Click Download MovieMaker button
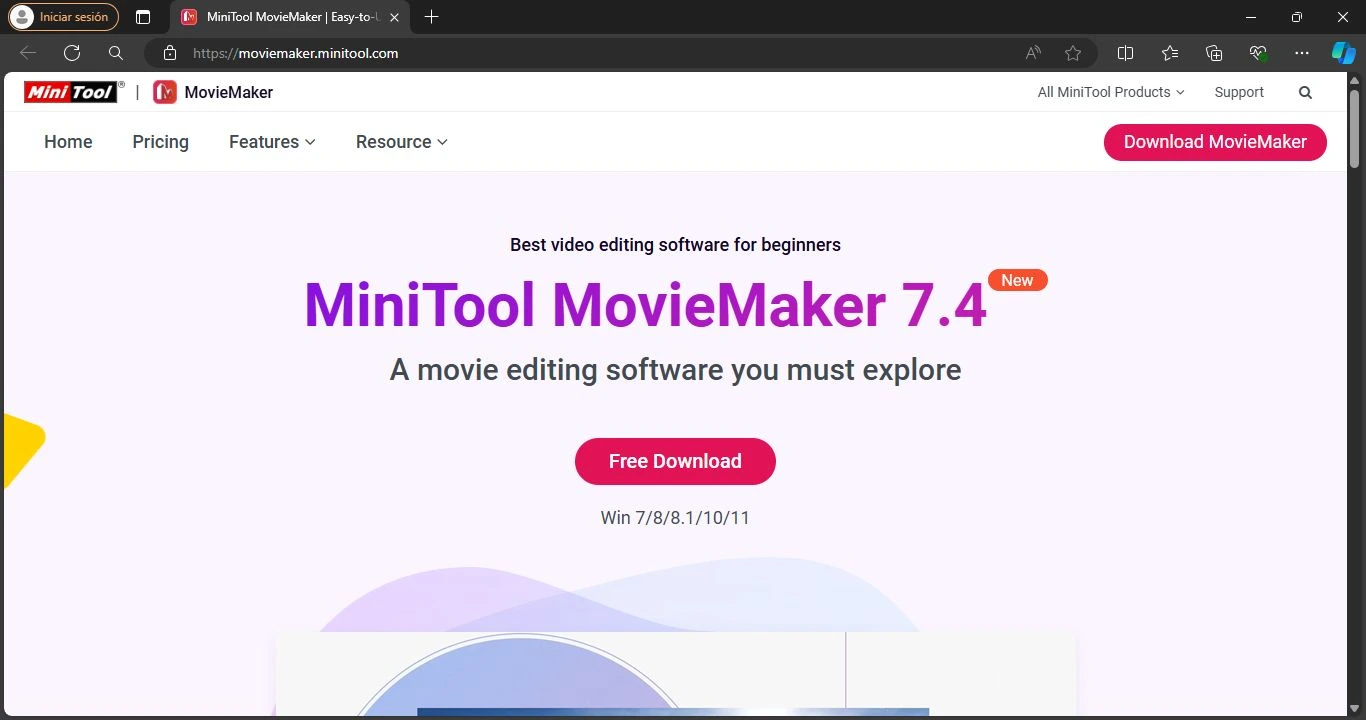 pyautogui.click(x=1215, y=142)
